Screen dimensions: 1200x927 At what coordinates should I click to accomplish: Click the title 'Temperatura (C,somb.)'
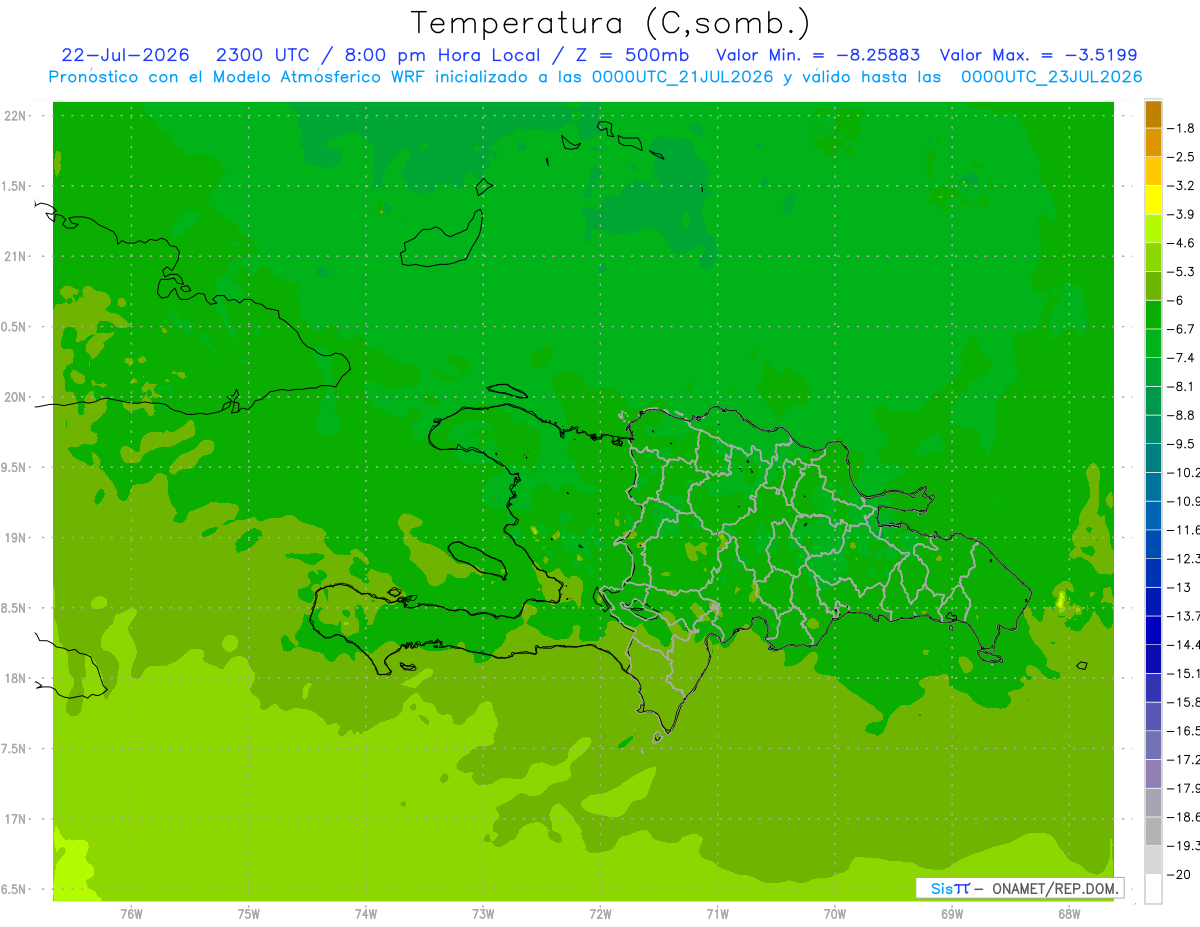(611, 23)
